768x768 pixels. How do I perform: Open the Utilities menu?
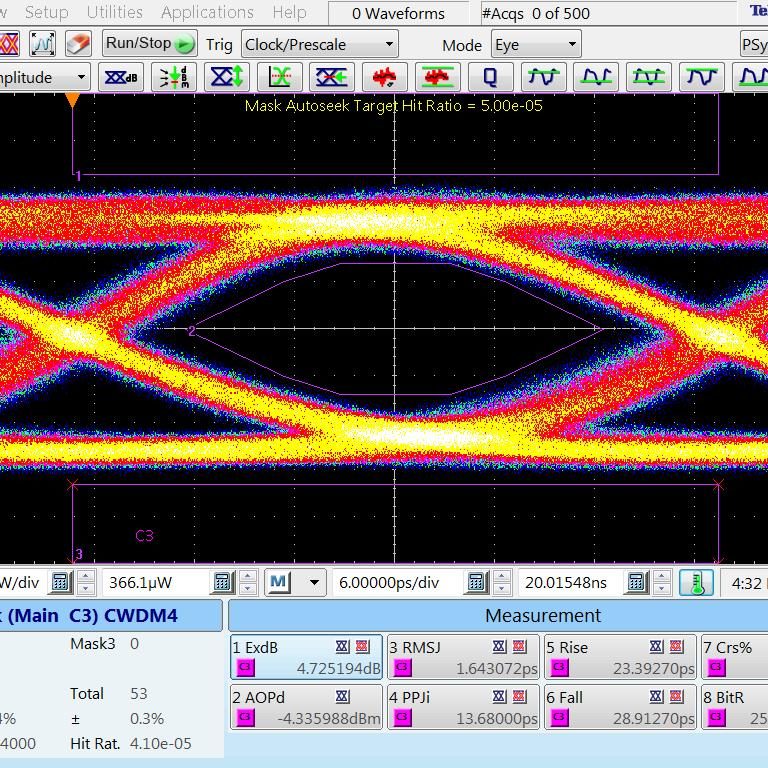115,12
